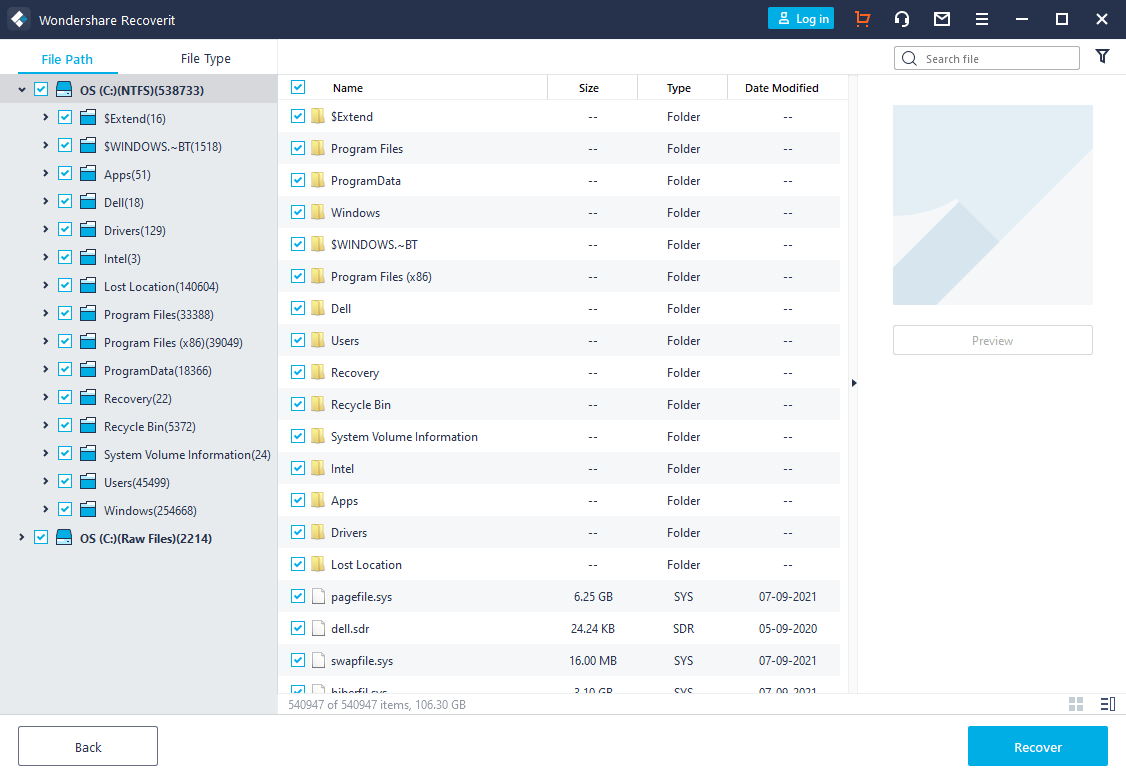The width and height of the screenshot is (1126, 775).
Task: Toggle the select-all checkbox in header
Action: click(x=298, y=88)
